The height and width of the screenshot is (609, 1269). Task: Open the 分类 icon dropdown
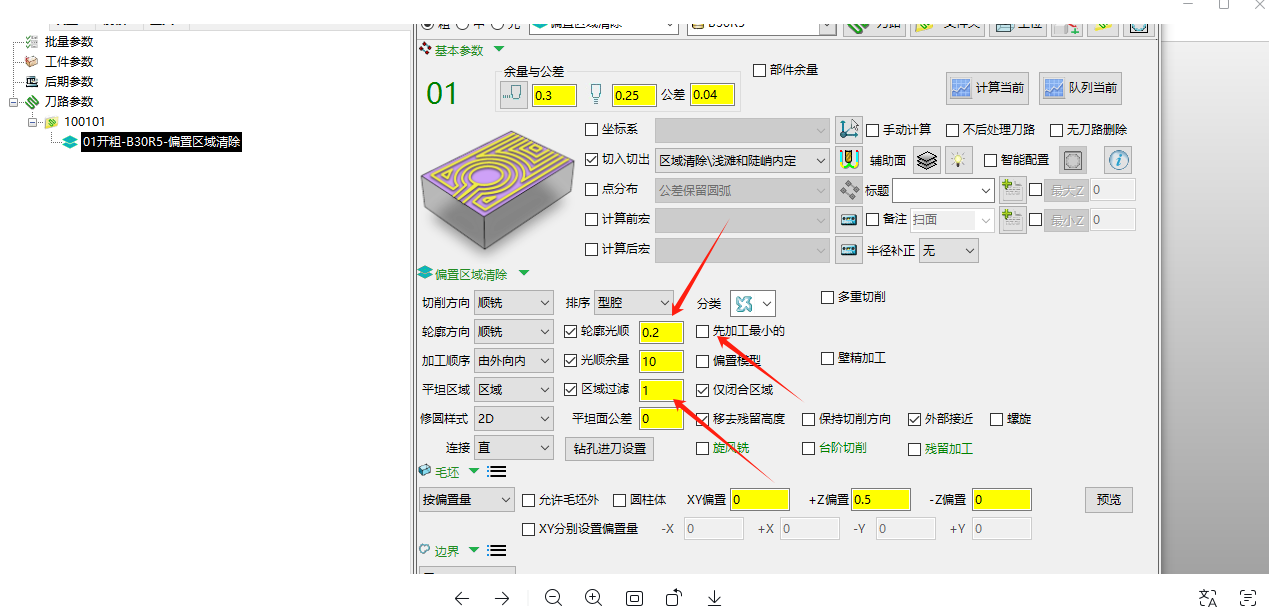pos(752,303)
